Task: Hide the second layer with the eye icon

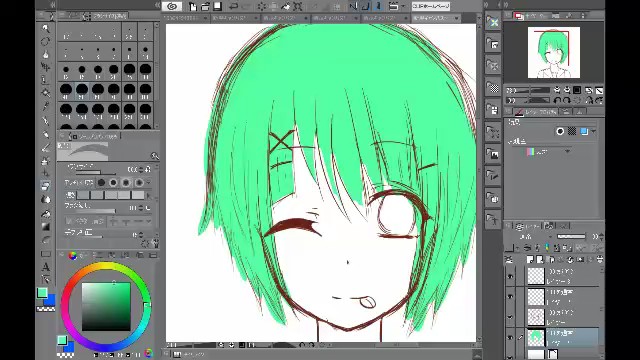Action: (510, 297)
